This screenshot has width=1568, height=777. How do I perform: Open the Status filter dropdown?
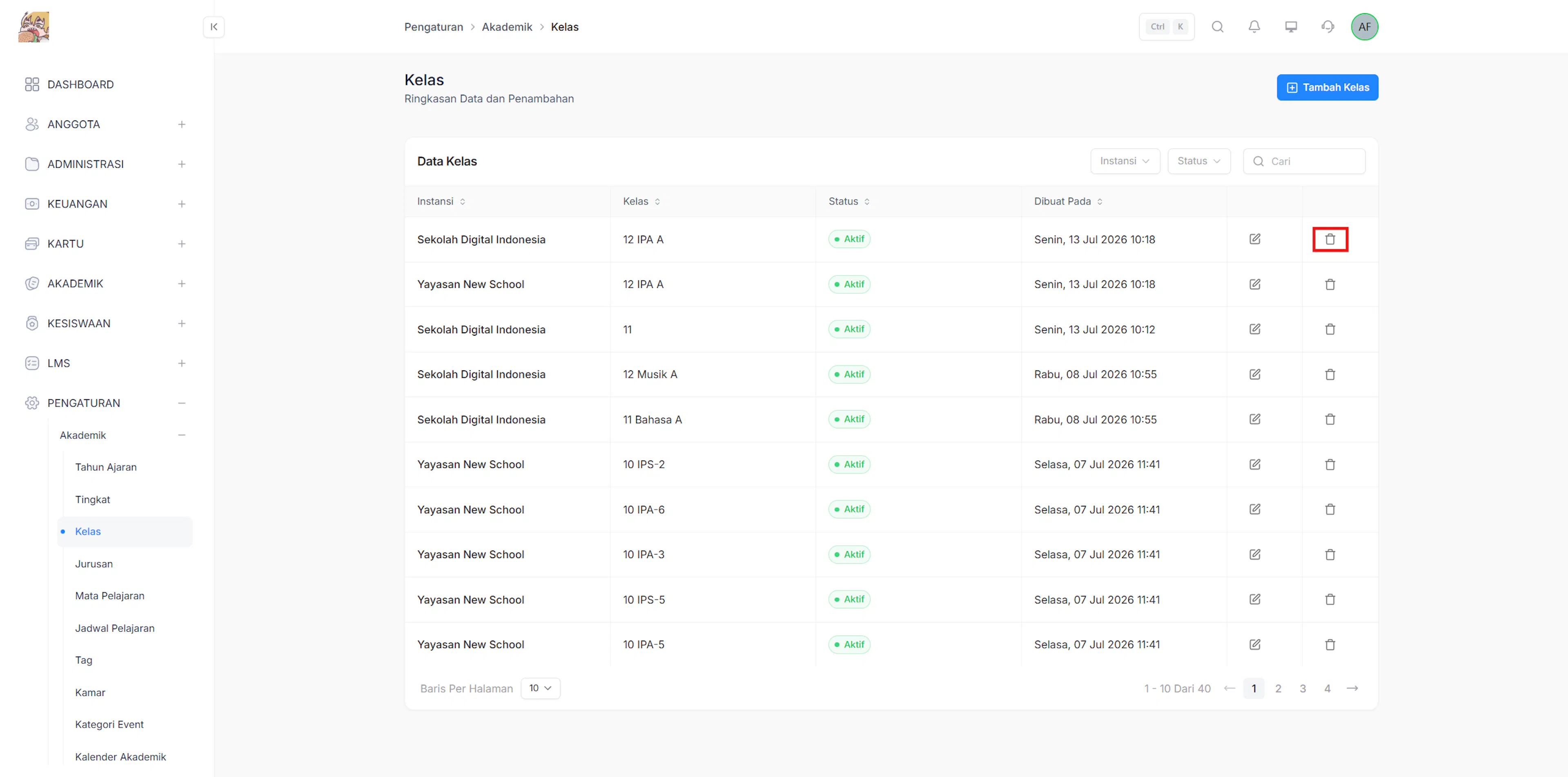(x=1198, y=161)
